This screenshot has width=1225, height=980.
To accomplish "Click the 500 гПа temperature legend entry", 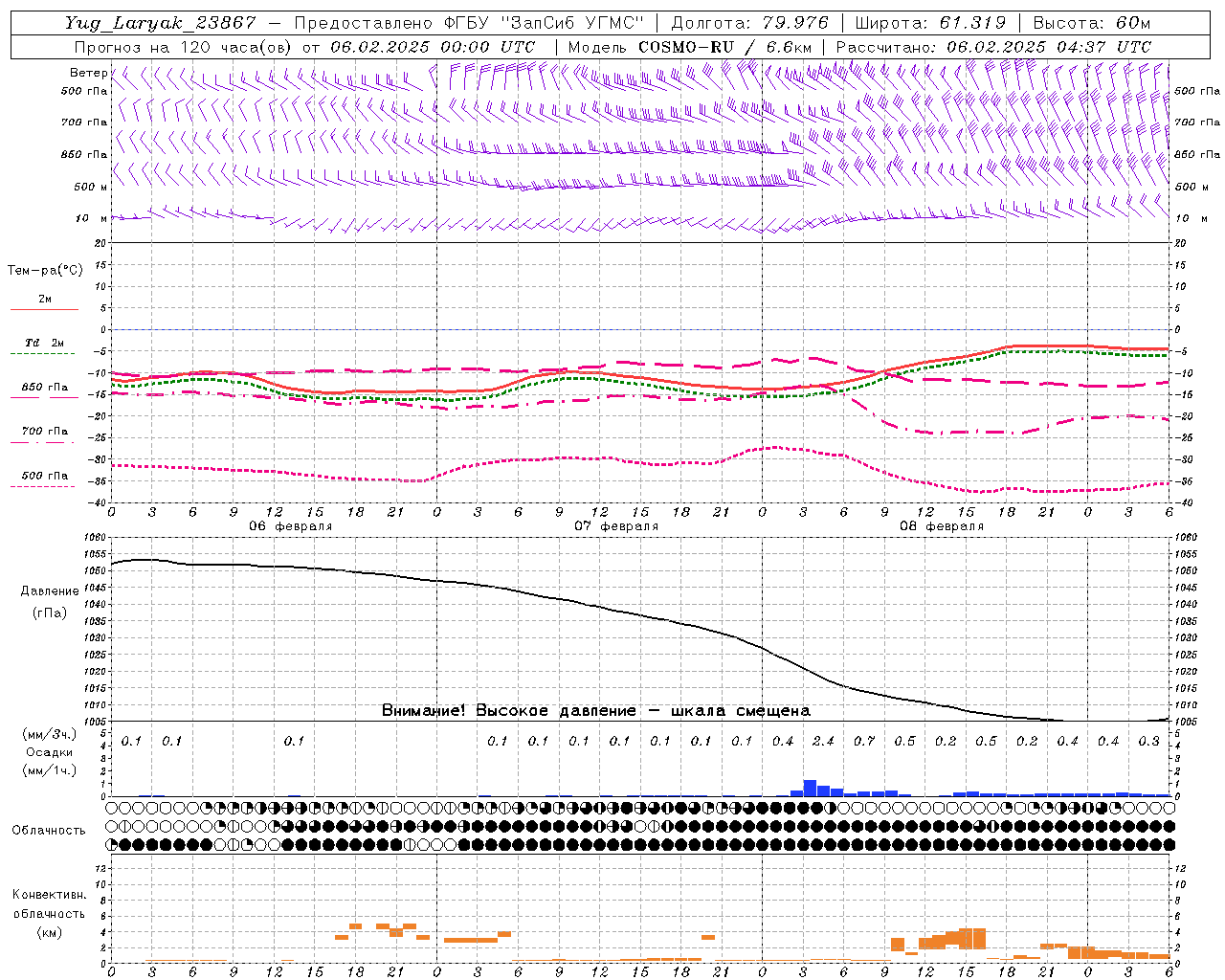I will pos(44,475).
